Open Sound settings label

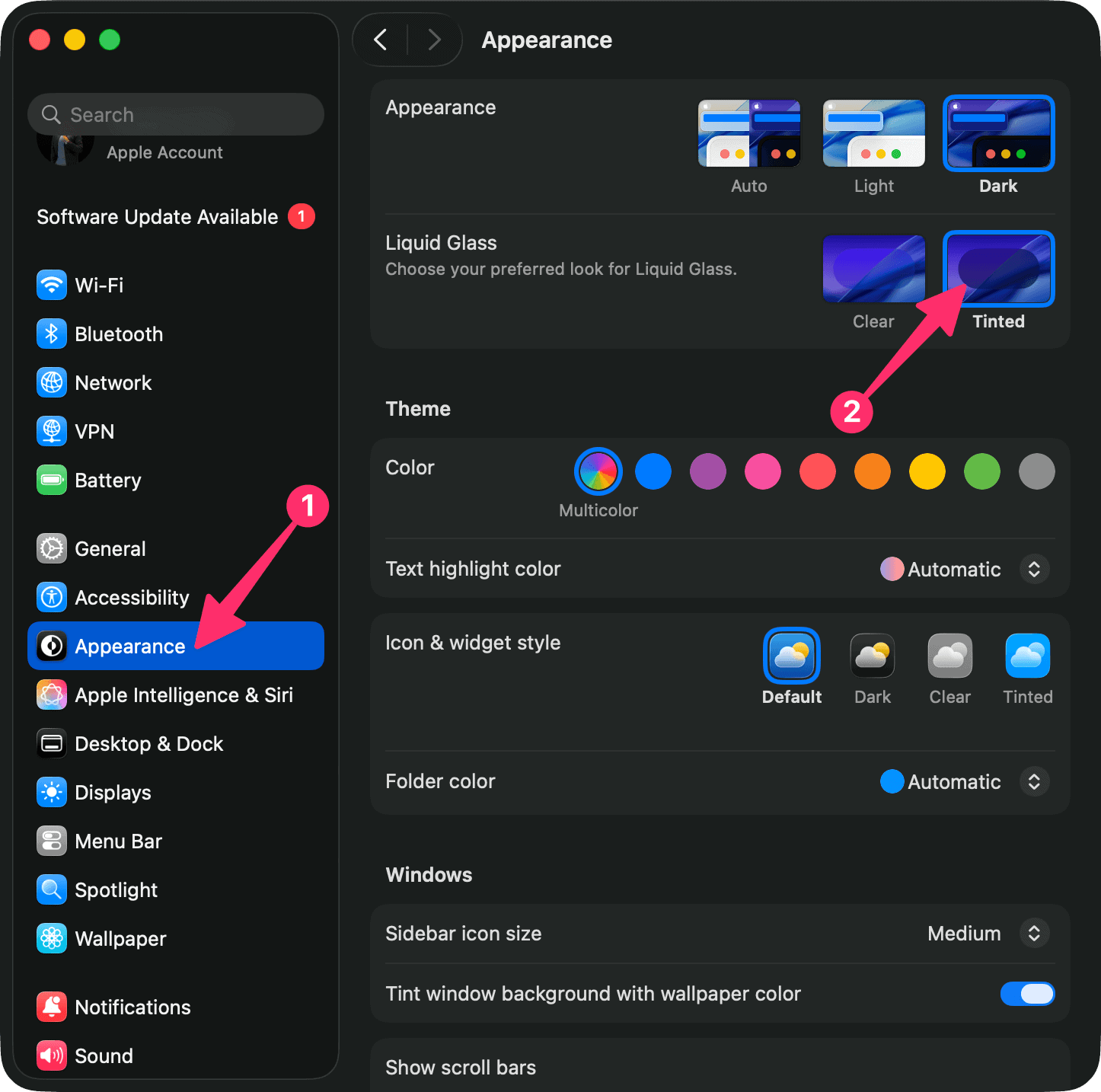(104, 1056)
